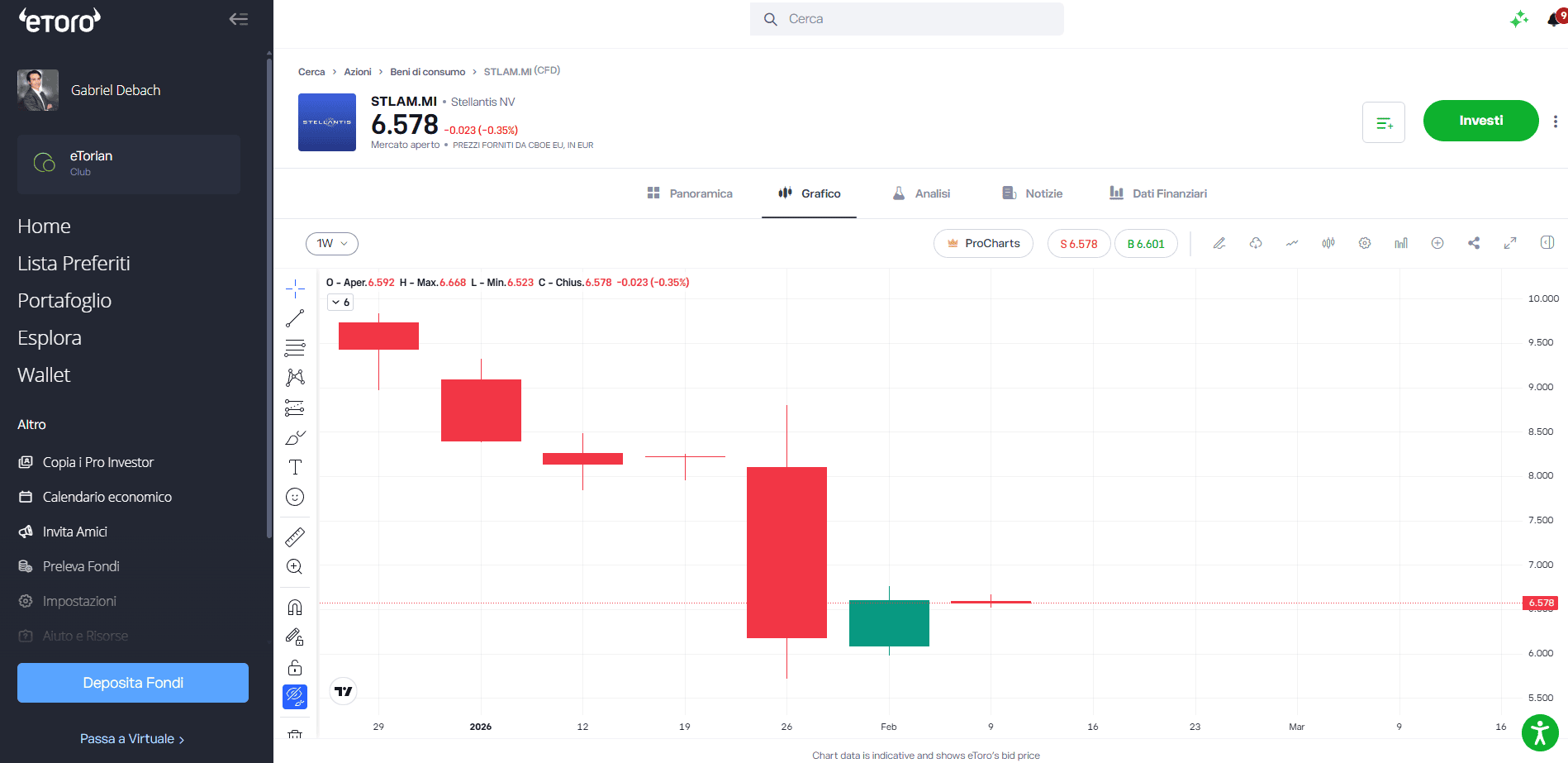Image resolution: width=1568 pixels, height=763 pixels.
Task: Open the chart share icon
Action: pyautogui.click(x=1474, y=243)
